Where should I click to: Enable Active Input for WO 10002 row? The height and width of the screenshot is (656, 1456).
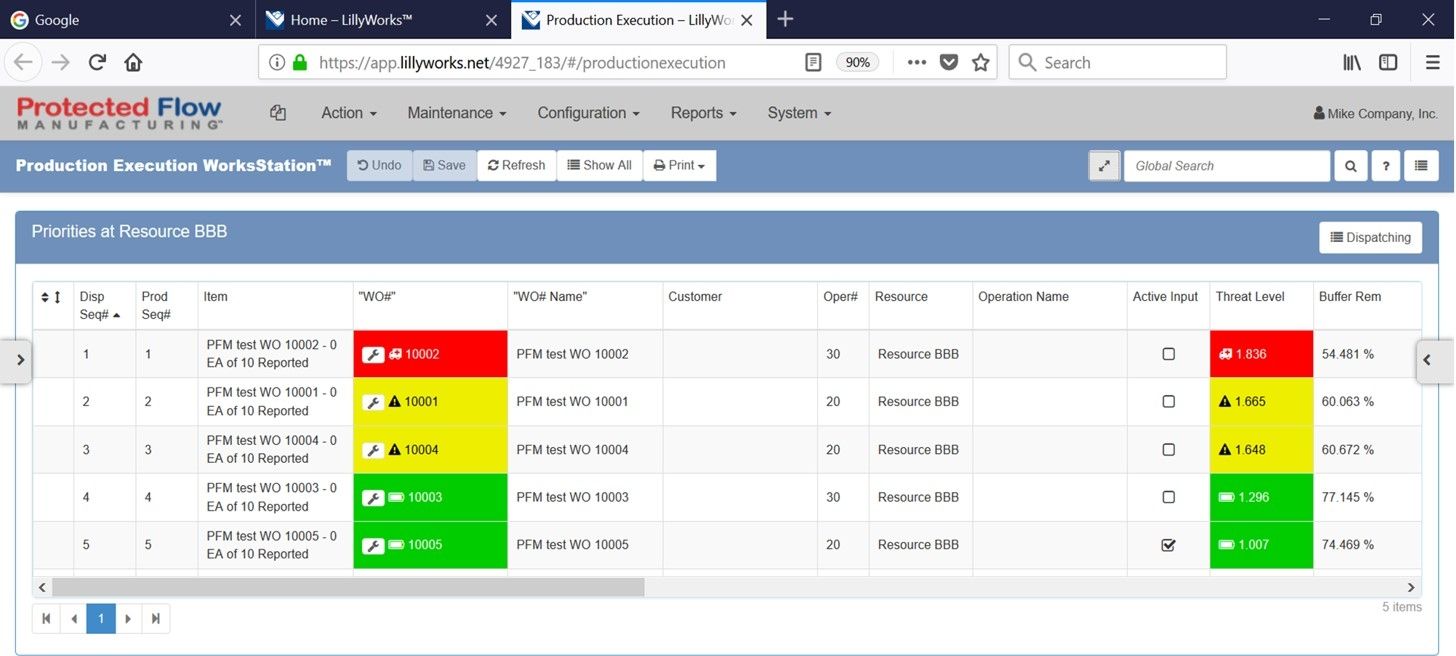[x=1168, y=354]
